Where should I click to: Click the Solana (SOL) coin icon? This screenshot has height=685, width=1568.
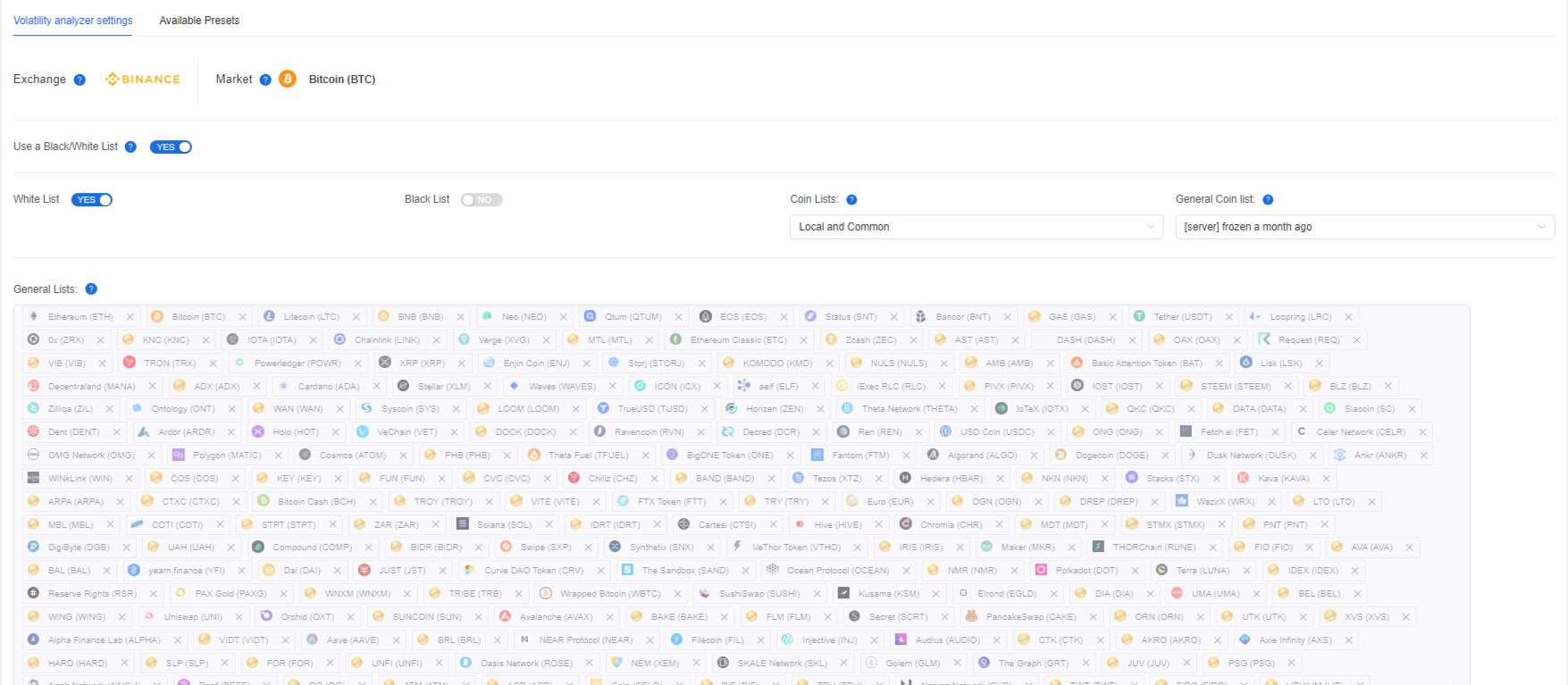[x=463, y=524]
